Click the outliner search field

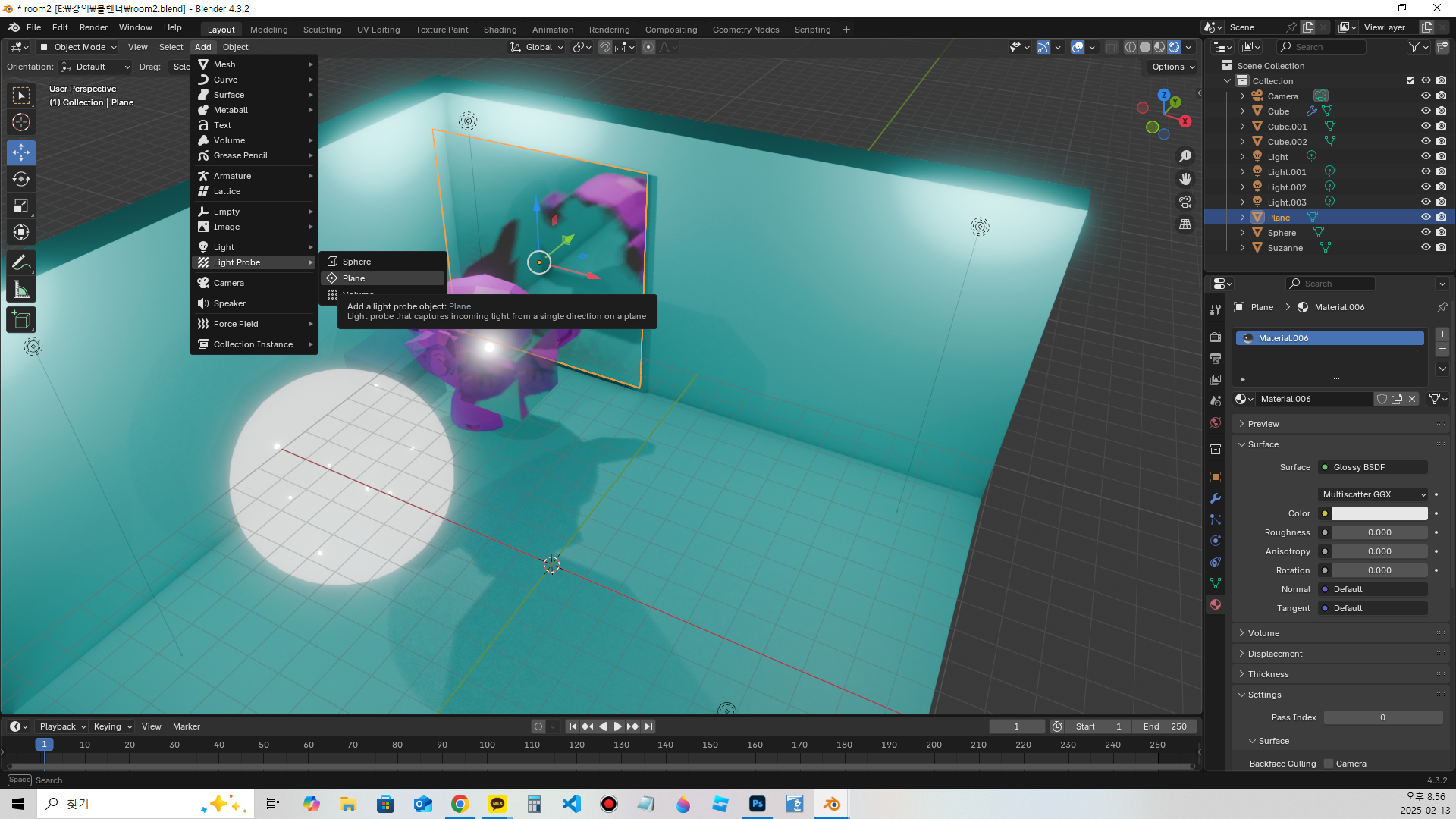(1322, 47)
